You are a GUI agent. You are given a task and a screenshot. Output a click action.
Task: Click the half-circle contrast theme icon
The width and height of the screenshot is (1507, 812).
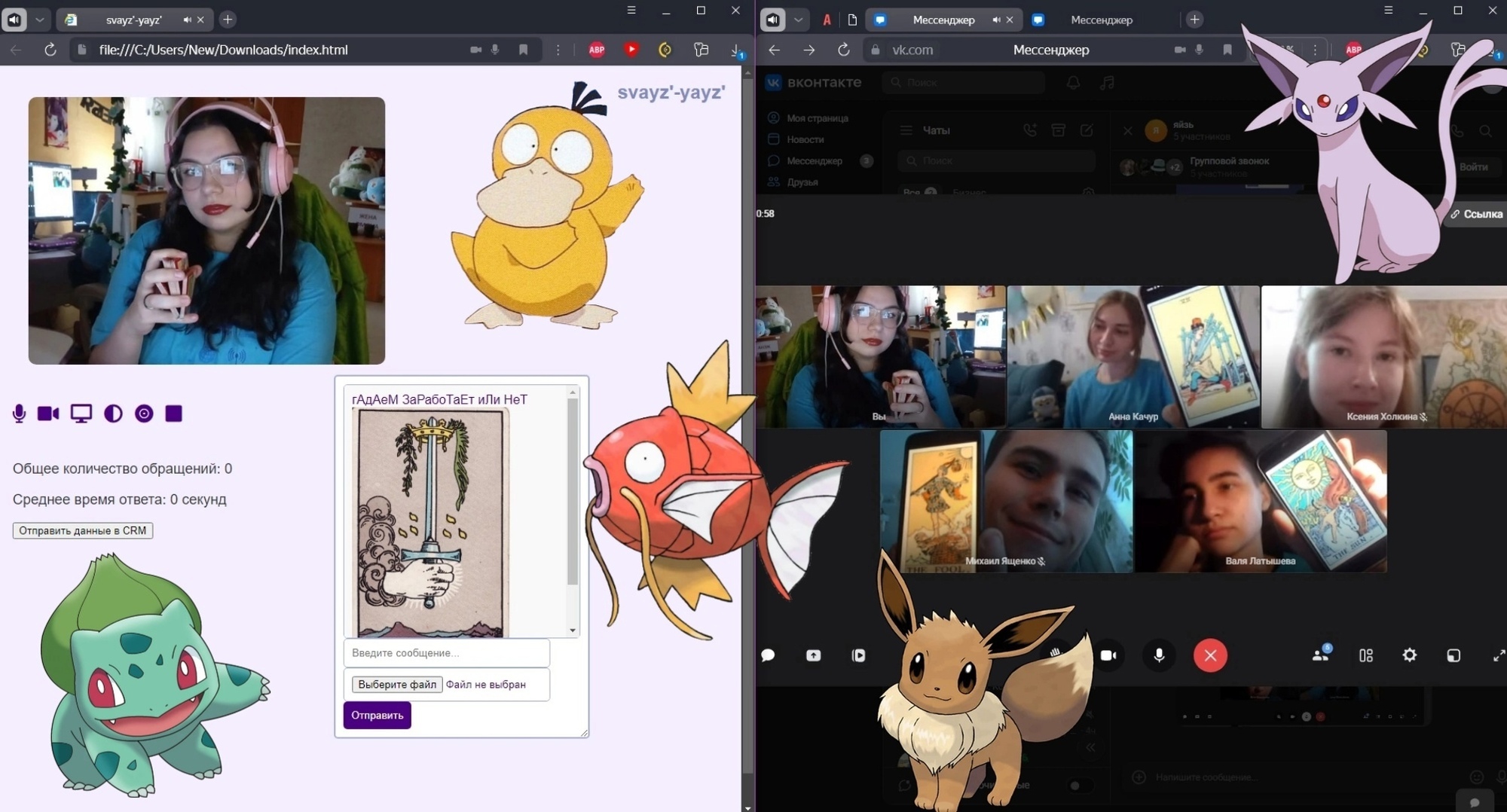[x=113, y=414]
